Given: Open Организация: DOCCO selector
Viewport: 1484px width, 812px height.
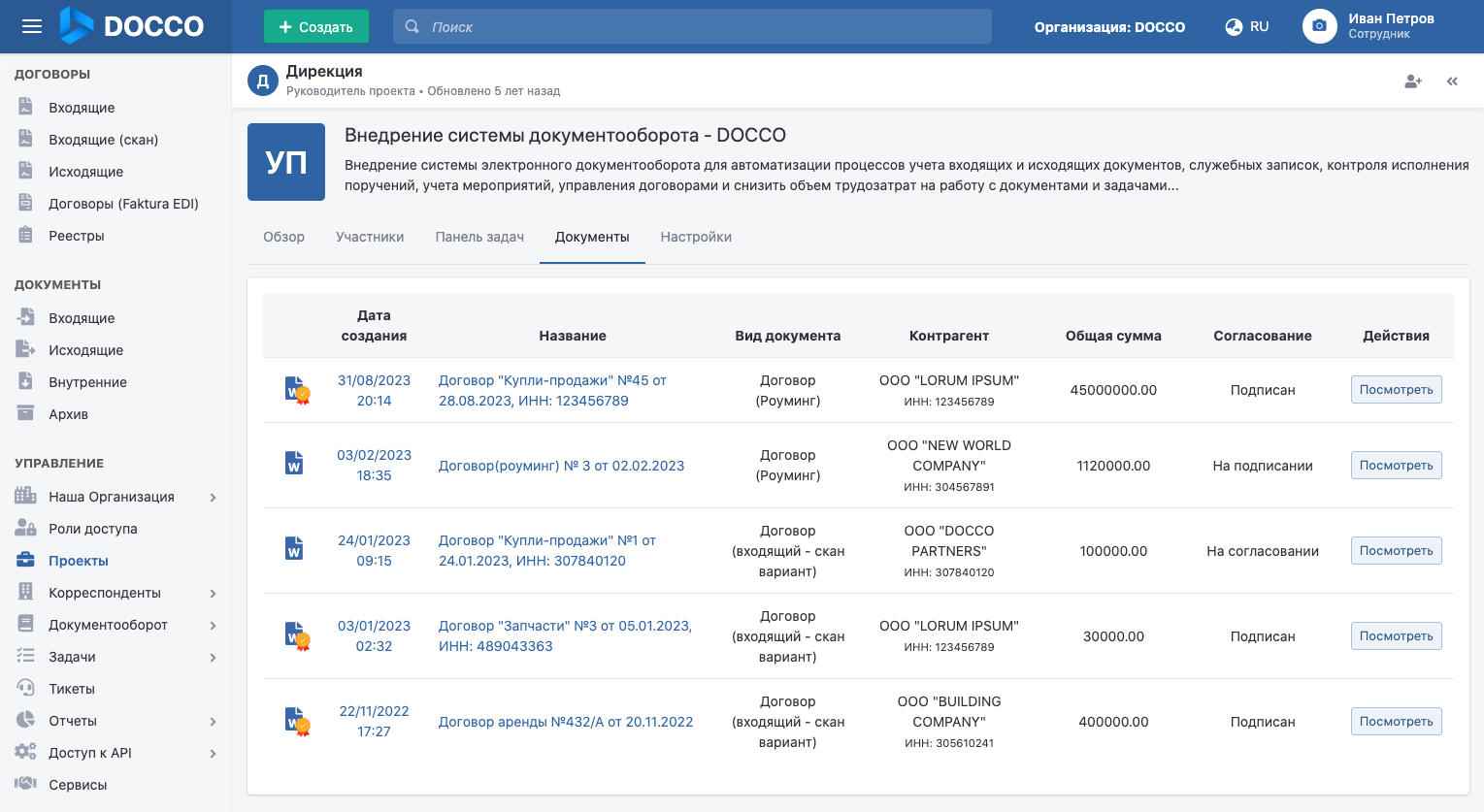Looking at the screenshot, I should pyautogui.click(x=1109, y=27).
